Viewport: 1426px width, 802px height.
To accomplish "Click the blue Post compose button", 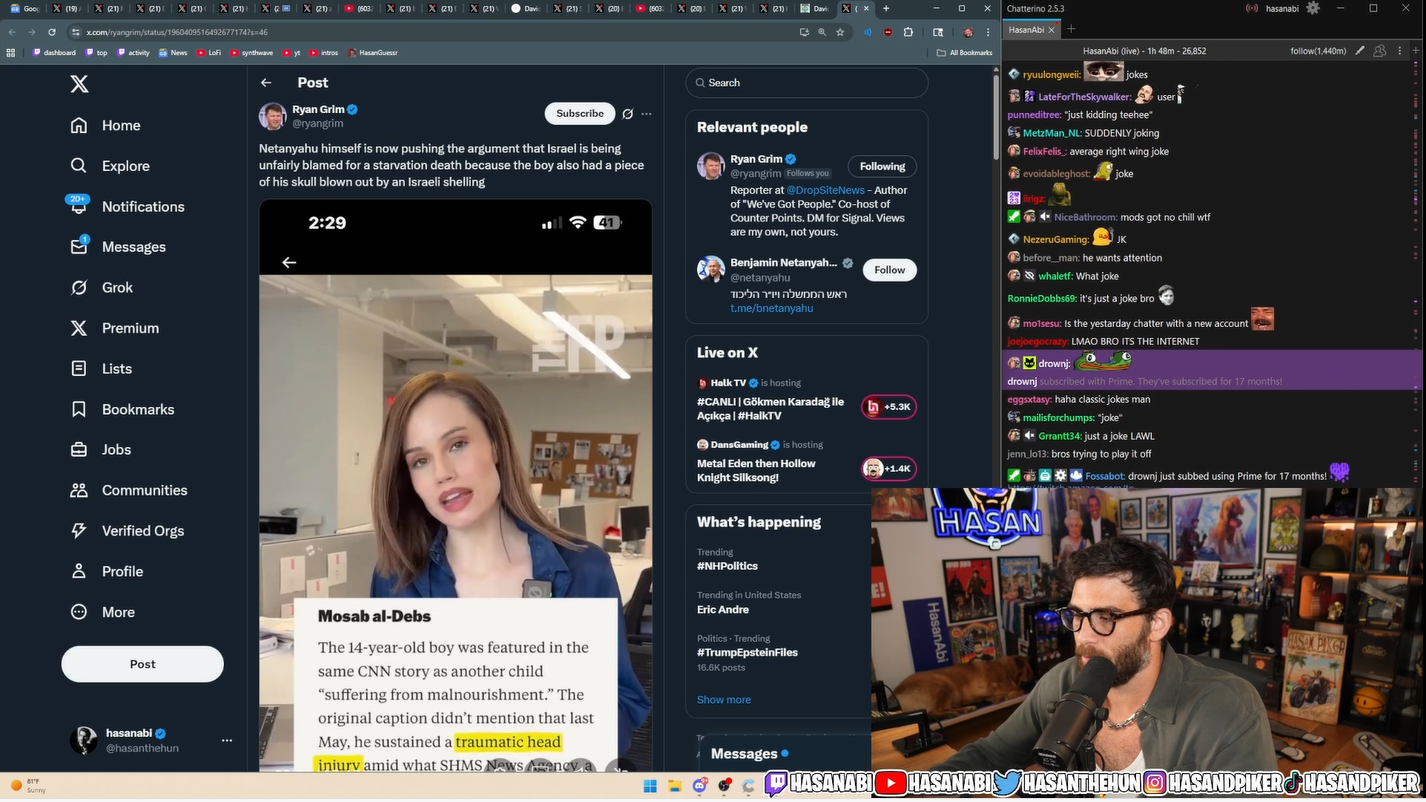I will coord(142,664).
